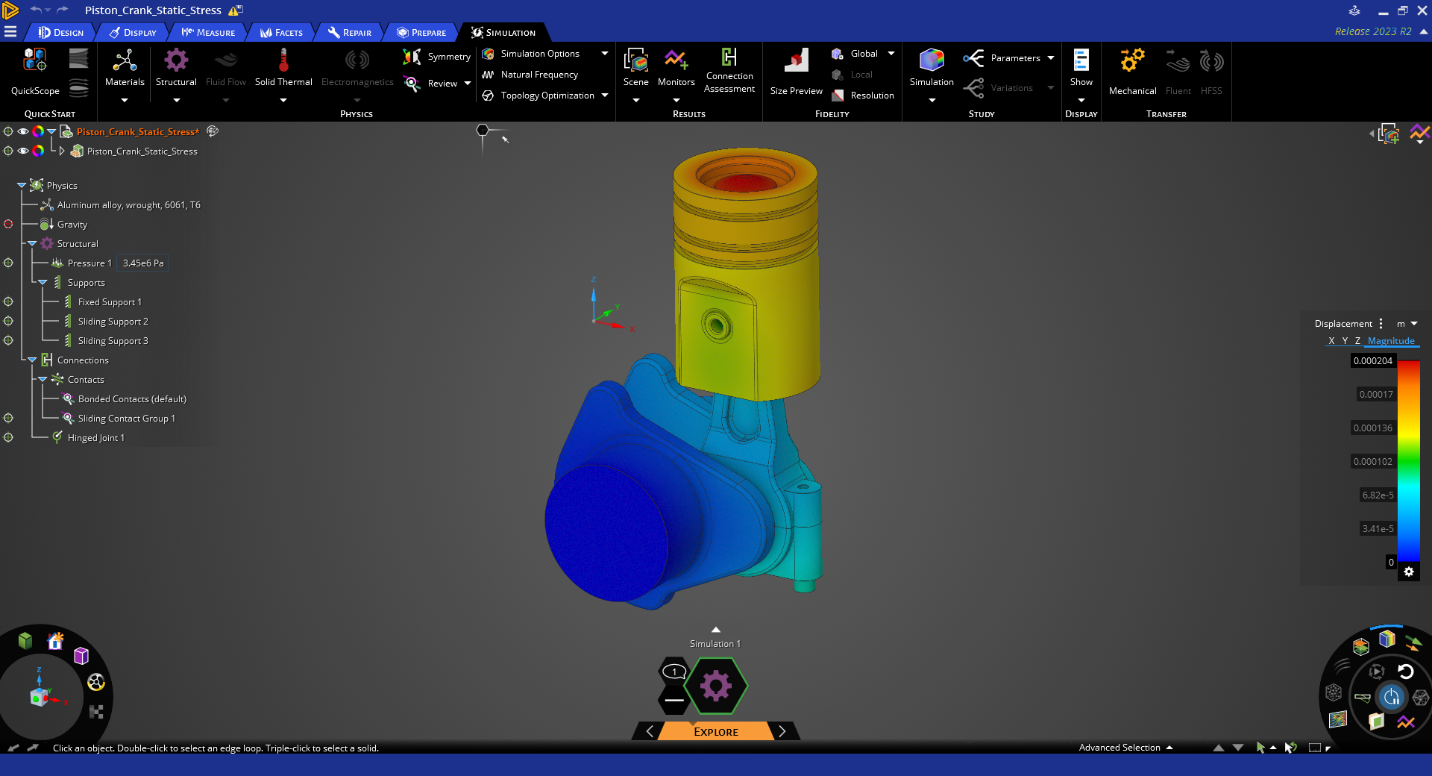This screenshot has width=1432, height=776.
Task: Collapse the Contacts tree node
Action: click(42, 379)
